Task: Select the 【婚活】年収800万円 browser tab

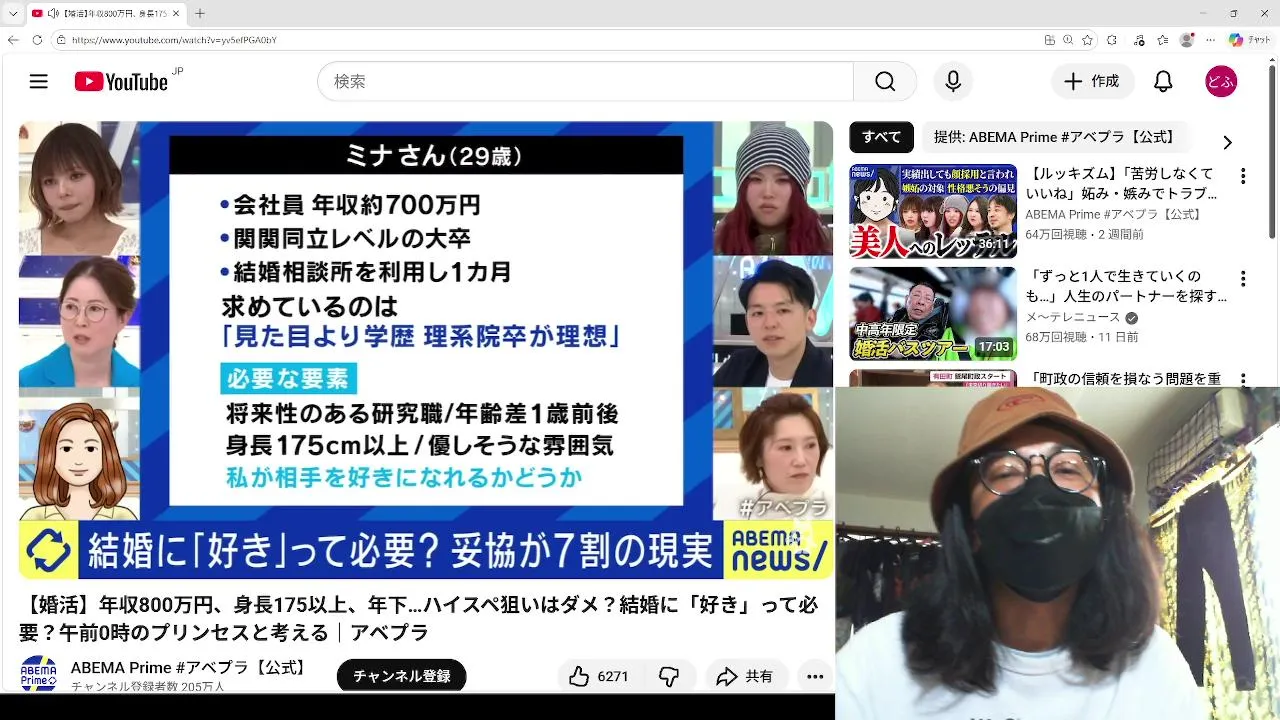Action: click(106, 13)
